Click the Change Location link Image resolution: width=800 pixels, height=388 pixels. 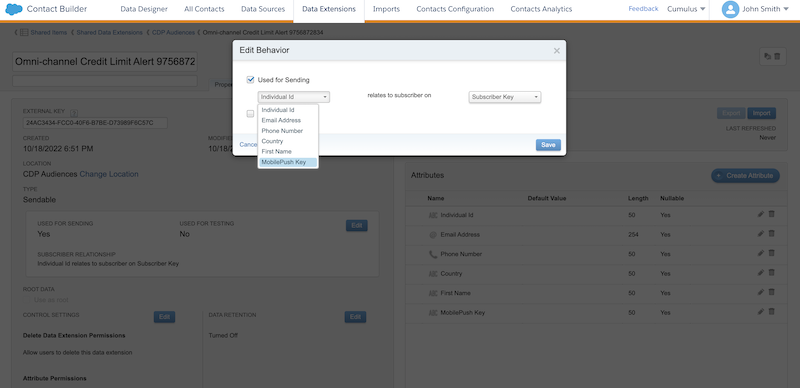pyautogui.click(x=109, y=174)
